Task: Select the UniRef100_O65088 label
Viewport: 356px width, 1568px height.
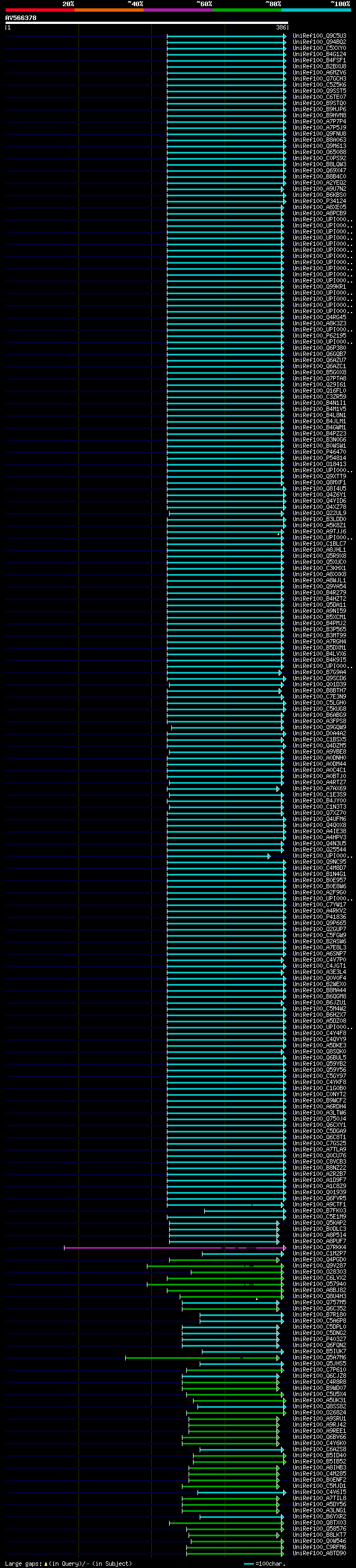Action: (x=319, y=152)
